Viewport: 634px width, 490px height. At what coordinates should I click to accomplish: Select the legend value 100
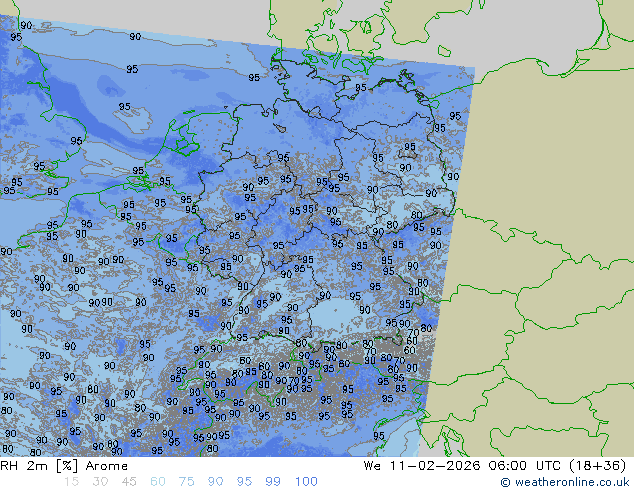click(306, 482)
